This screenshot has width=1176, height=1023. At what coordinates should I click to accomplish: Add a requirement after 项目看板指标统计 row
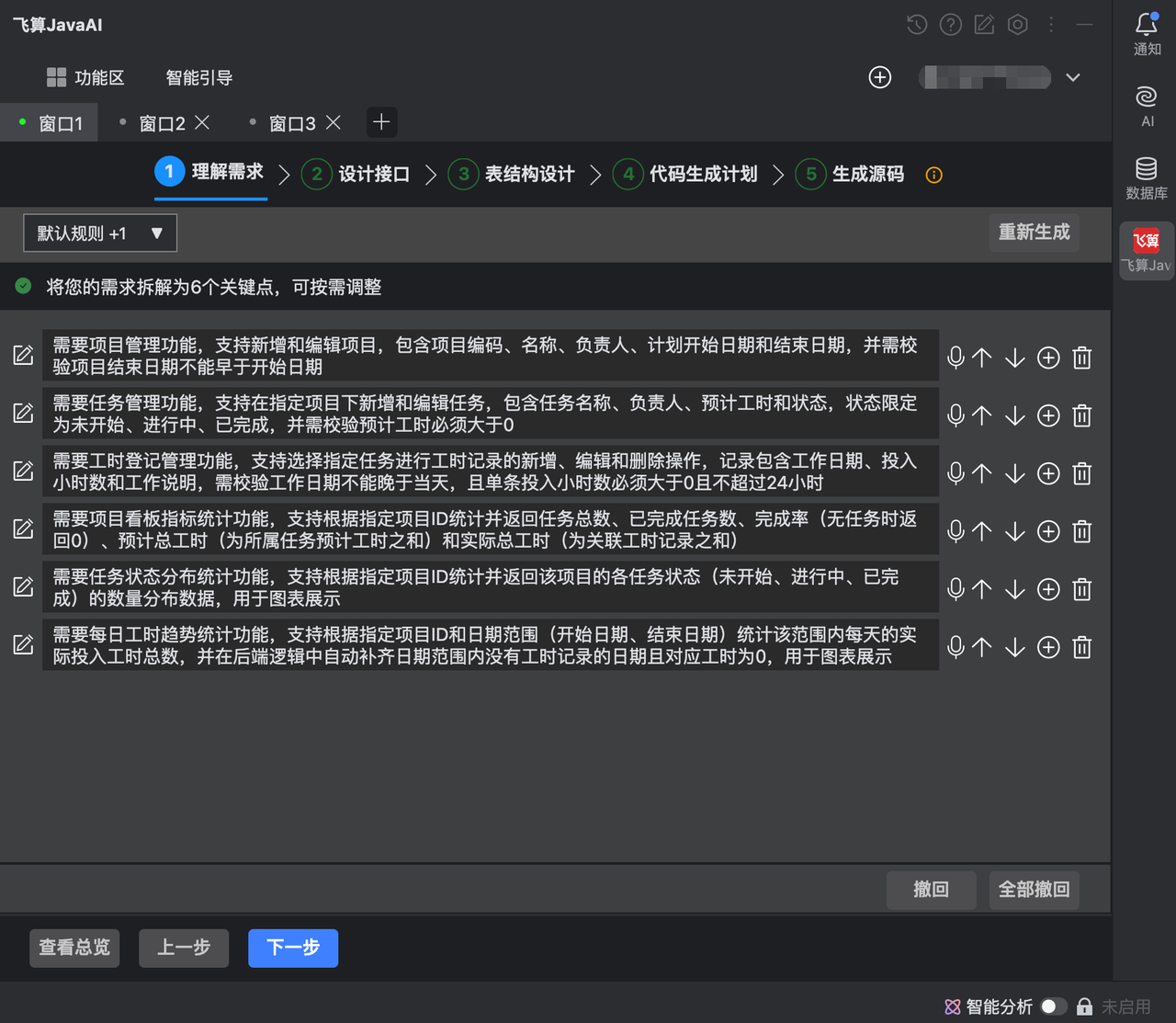click(1048, 531)
